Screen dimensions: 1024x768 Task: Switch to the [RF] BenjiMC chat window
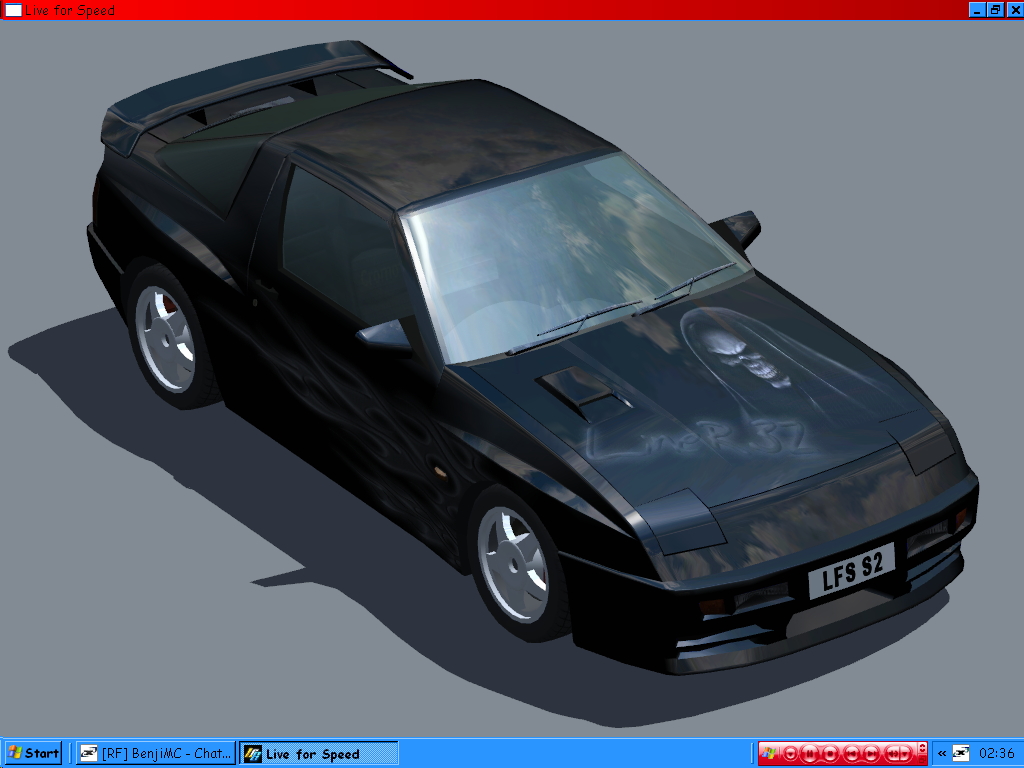pyautogui.click(x=155, y=753)
